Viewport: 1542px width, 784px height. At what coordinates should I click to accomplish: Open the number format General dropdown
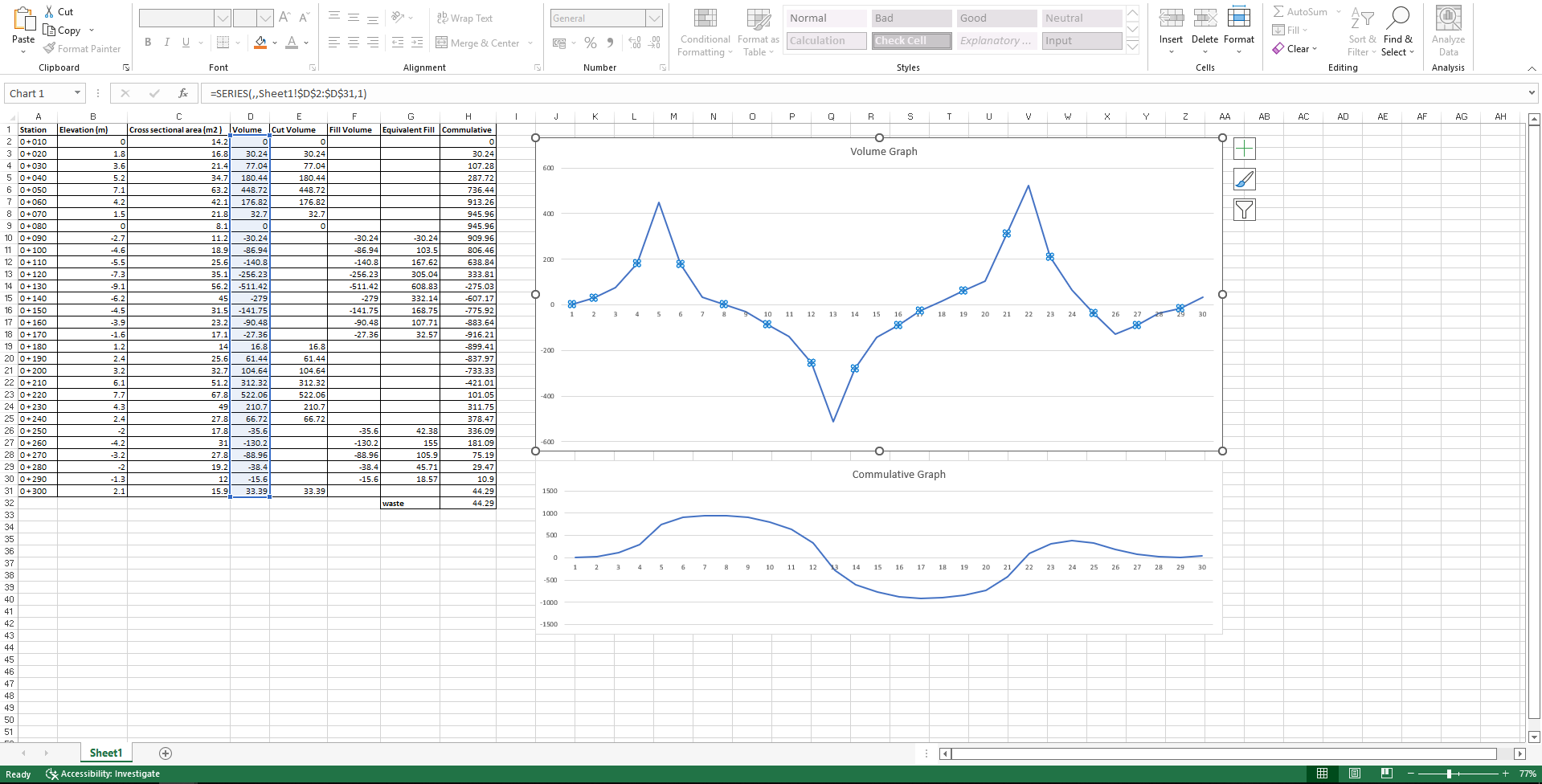pos(654,18)
